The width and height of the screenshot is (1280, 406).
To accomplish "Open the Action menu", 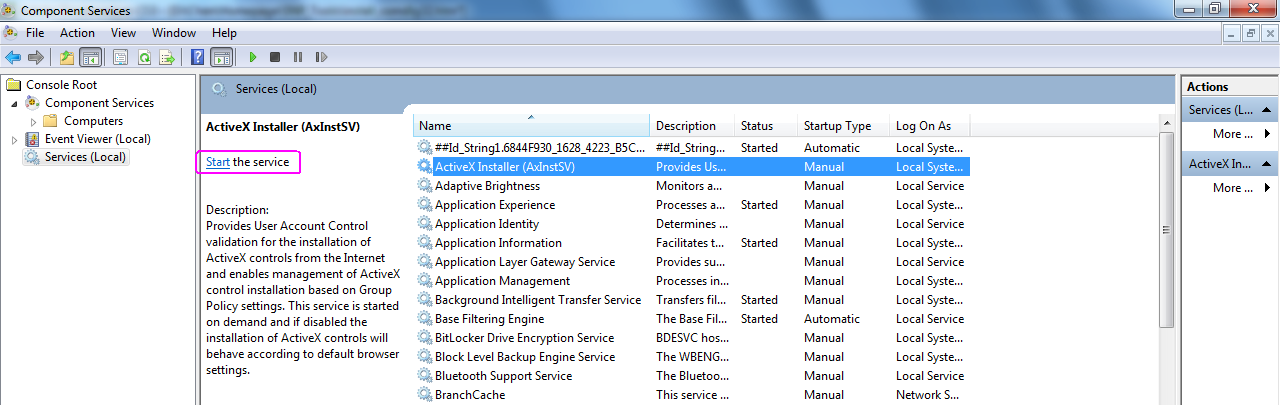I will point(77,33).
